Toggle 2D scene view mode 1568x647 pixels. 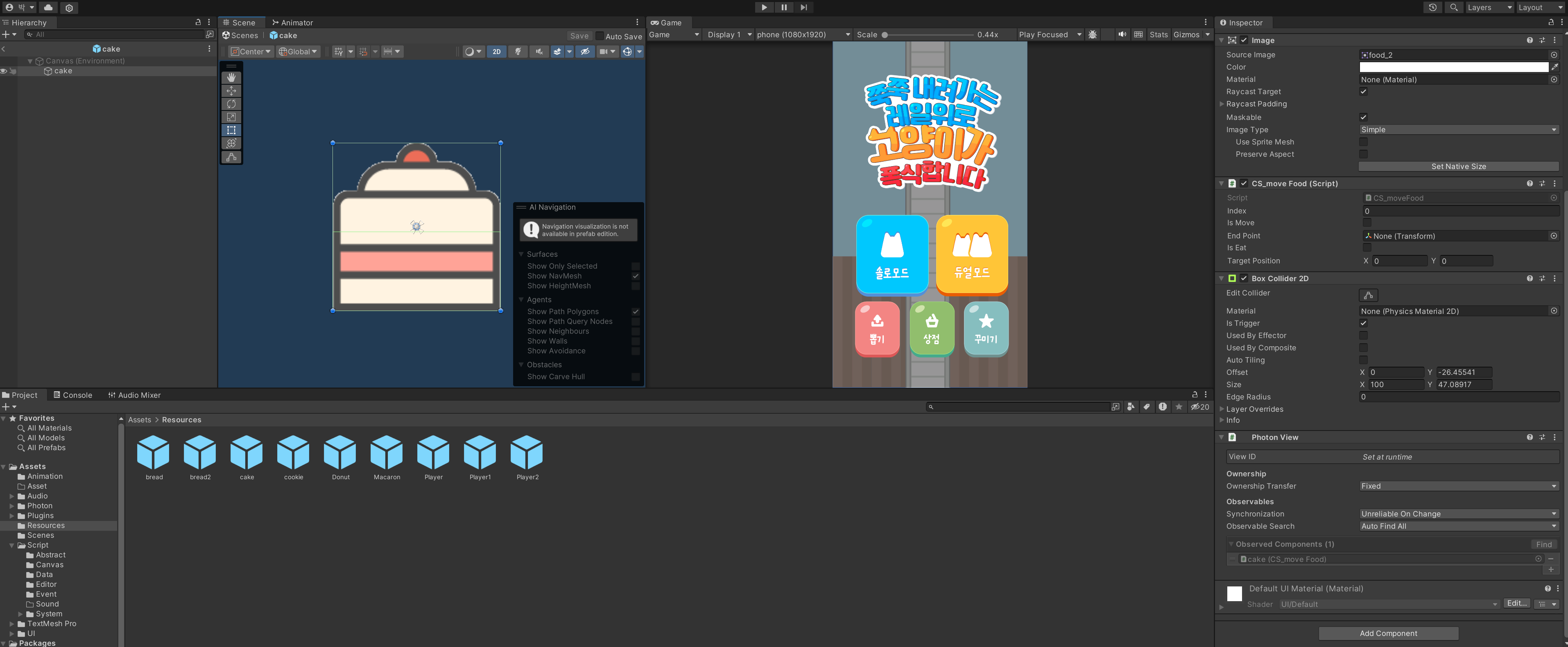coord(496,52)
